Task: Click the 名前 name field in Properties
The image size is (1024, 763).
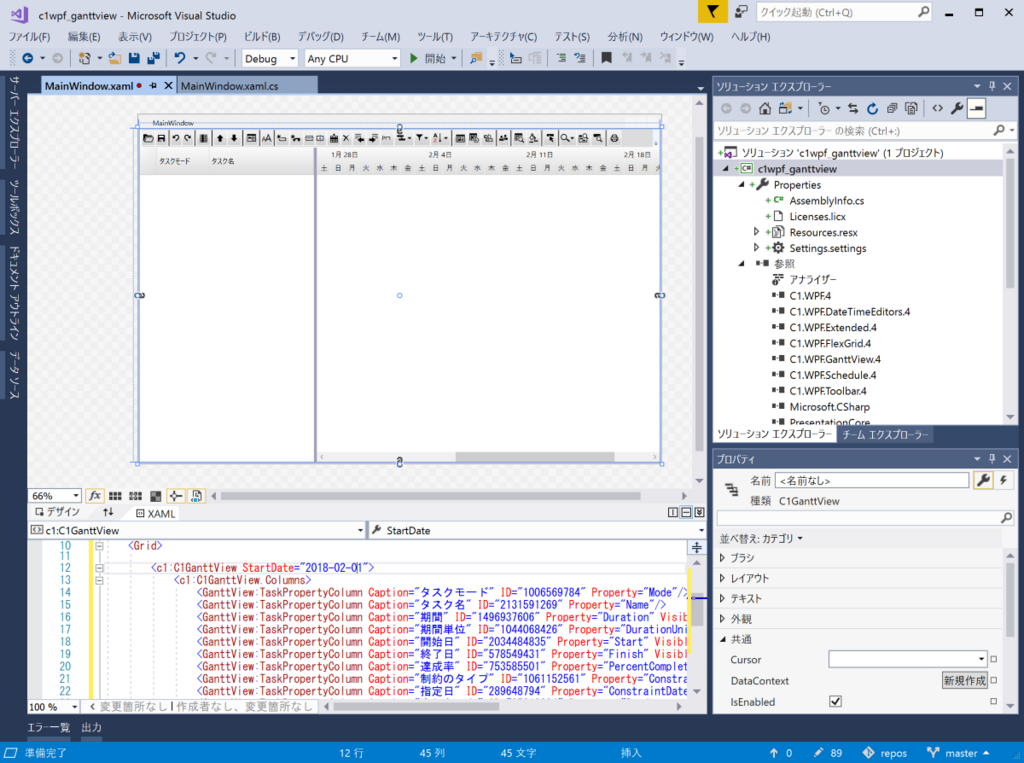Action: [x=872, y=480]
